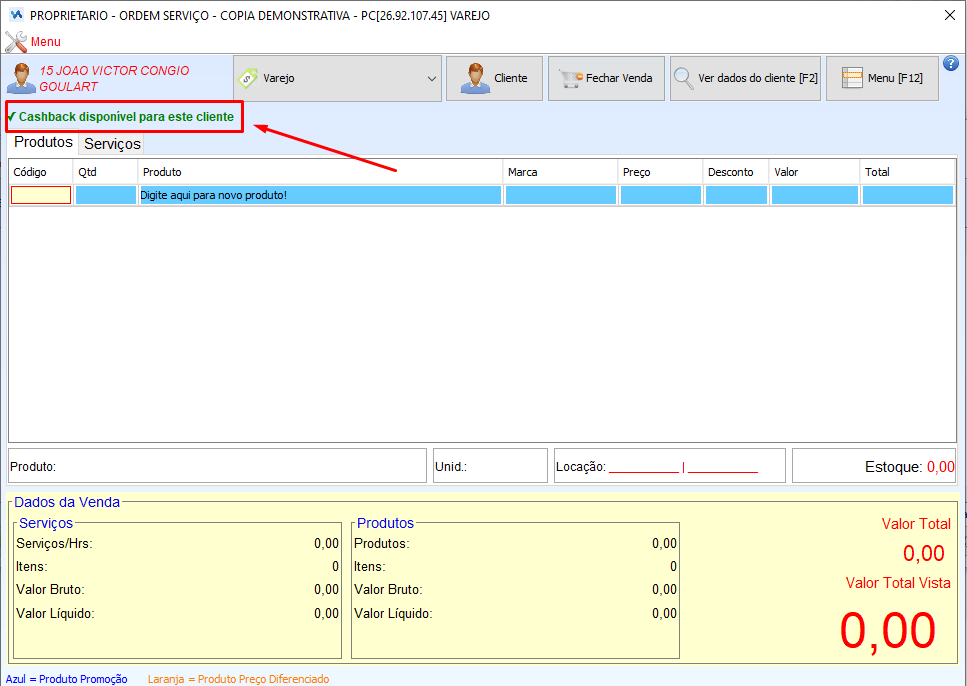This screenshot has width=967, height=686.
Task: Click 'Digite aqui para novo produto!' cell
Action: pos(320,195)
